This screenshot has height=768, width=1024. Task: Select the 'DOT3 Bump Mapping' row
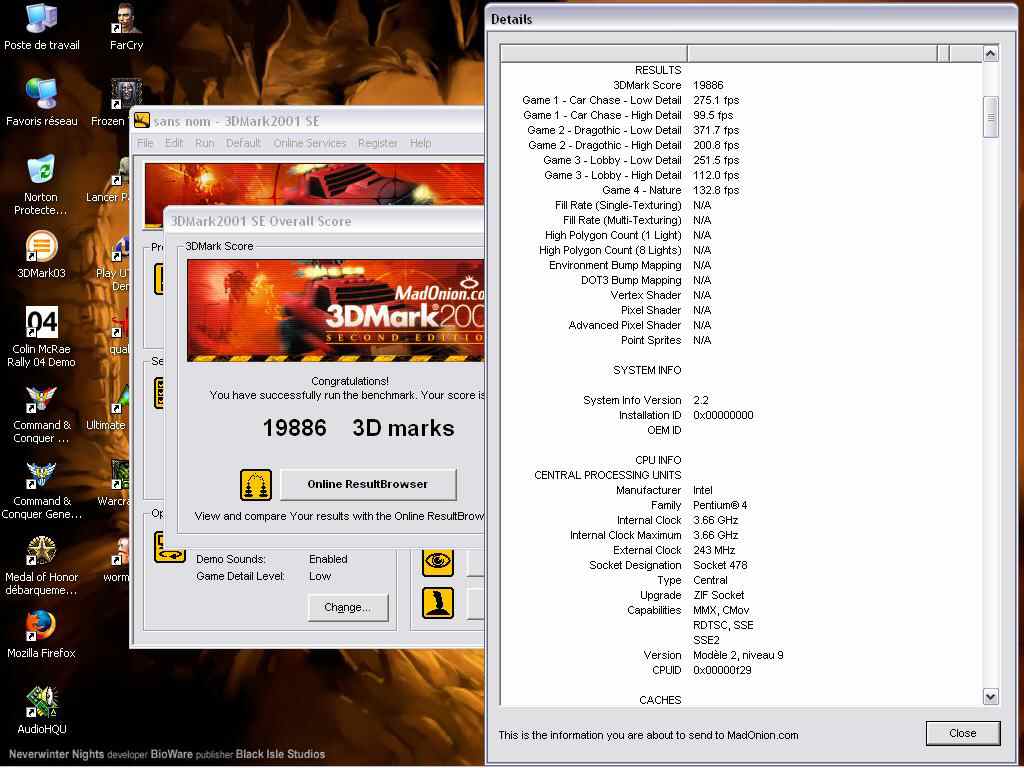(741, 280)
